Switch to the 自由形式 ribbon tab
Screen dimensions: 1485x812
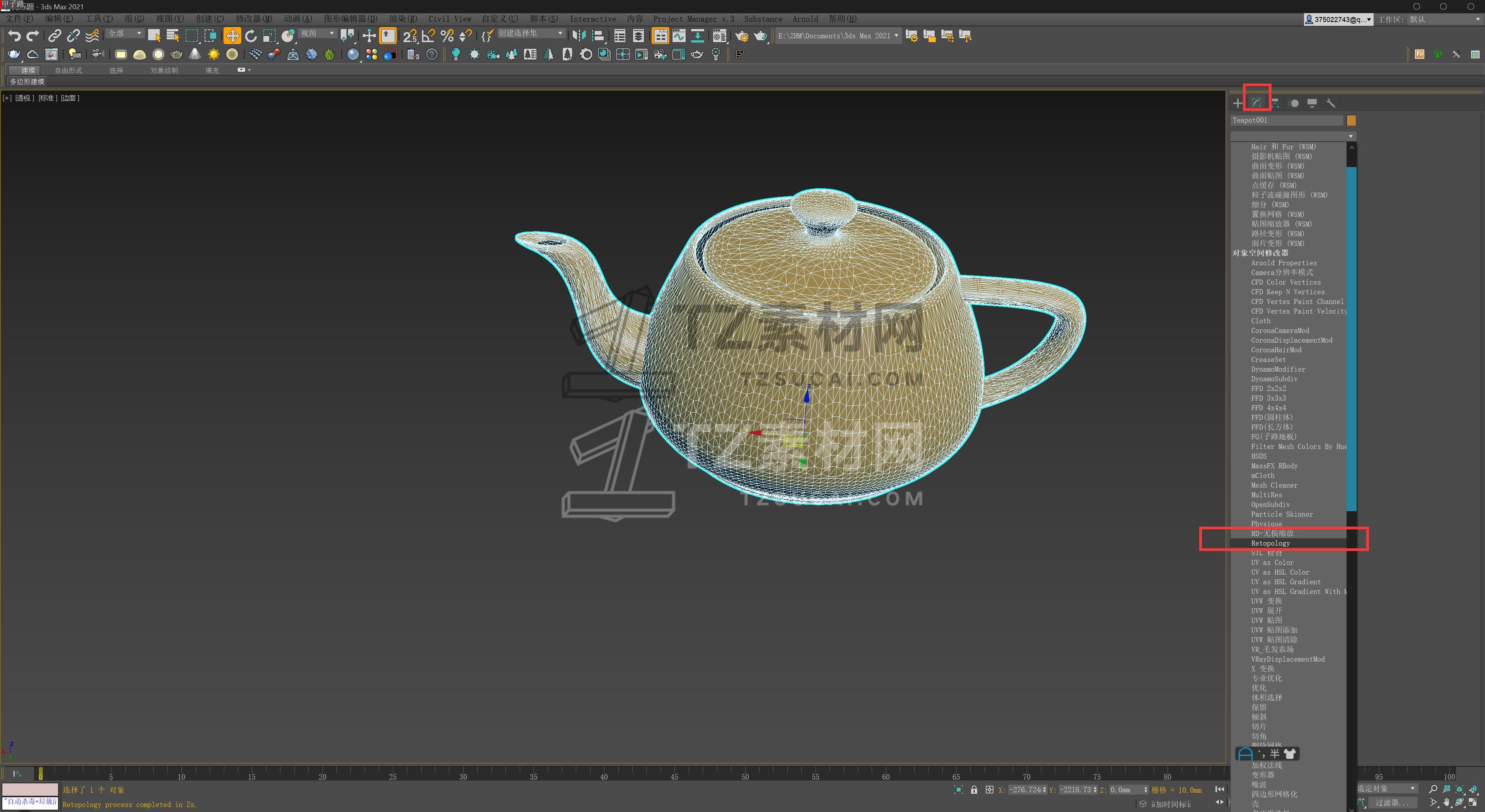tap(68, 70)
